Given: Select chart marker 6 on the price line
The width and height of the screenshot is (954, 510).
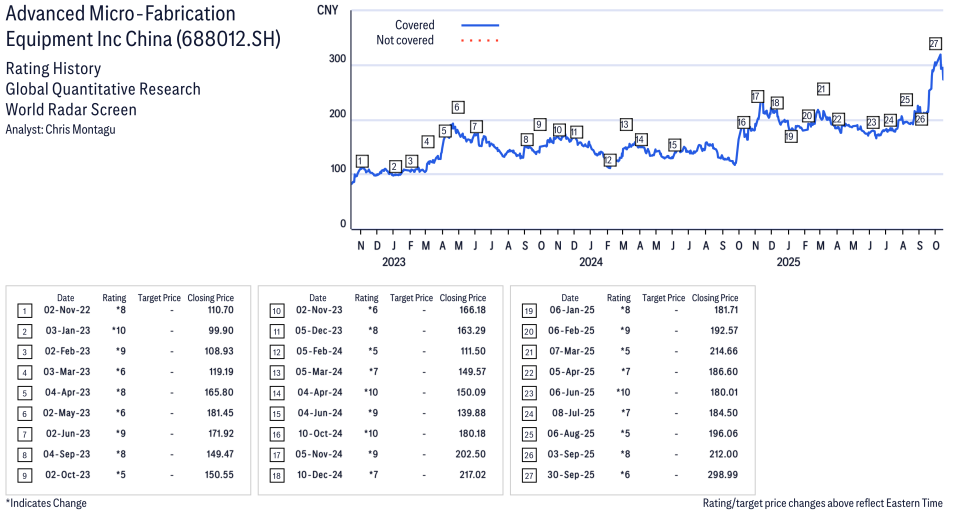Looking at the screenshot, I should click(457, 107).
